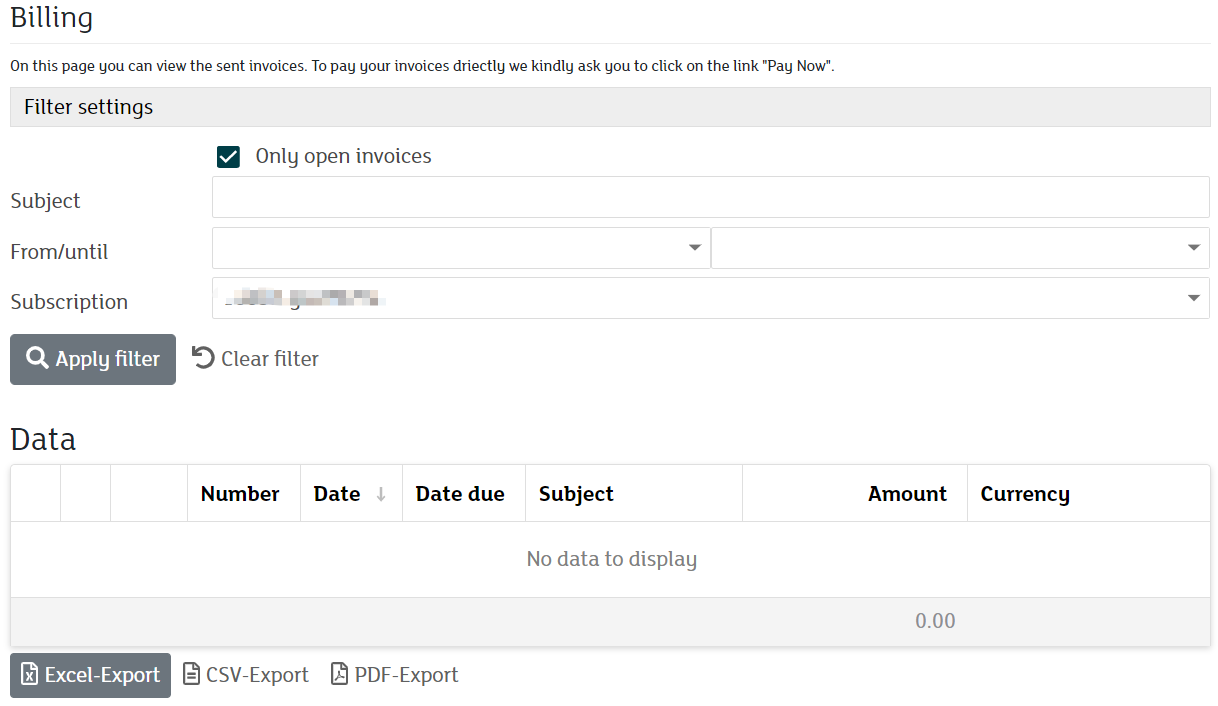
Task: Open the until date dropdown arrow
Action: (1193, 248)
